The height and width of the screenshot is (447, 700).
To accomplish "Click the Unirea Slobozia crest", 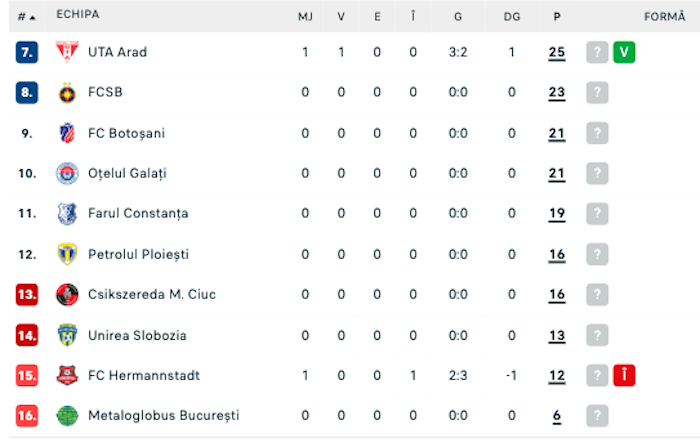I will (67, 335).
